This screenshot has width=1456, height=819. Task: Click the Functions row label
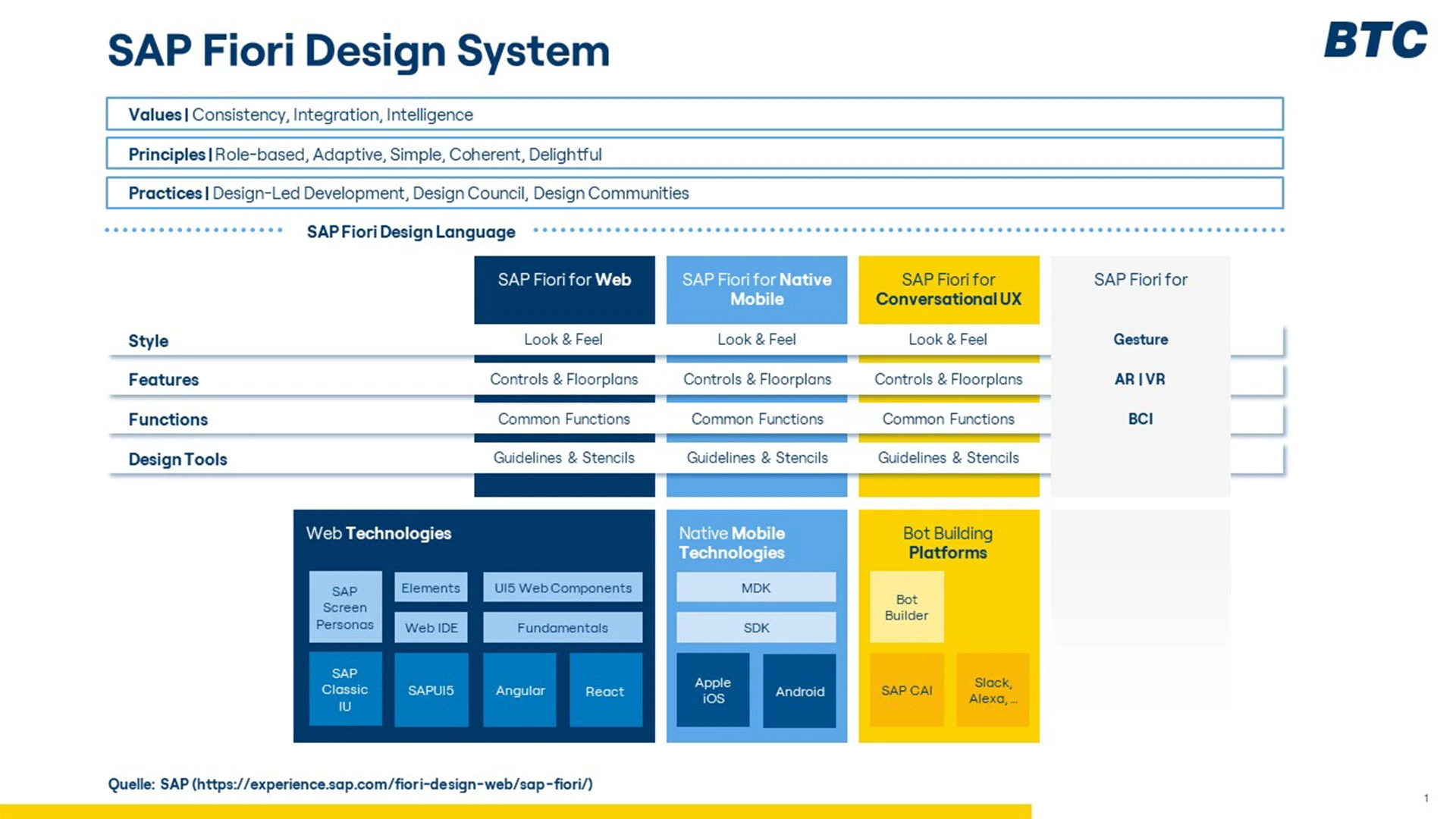point(168,419)
